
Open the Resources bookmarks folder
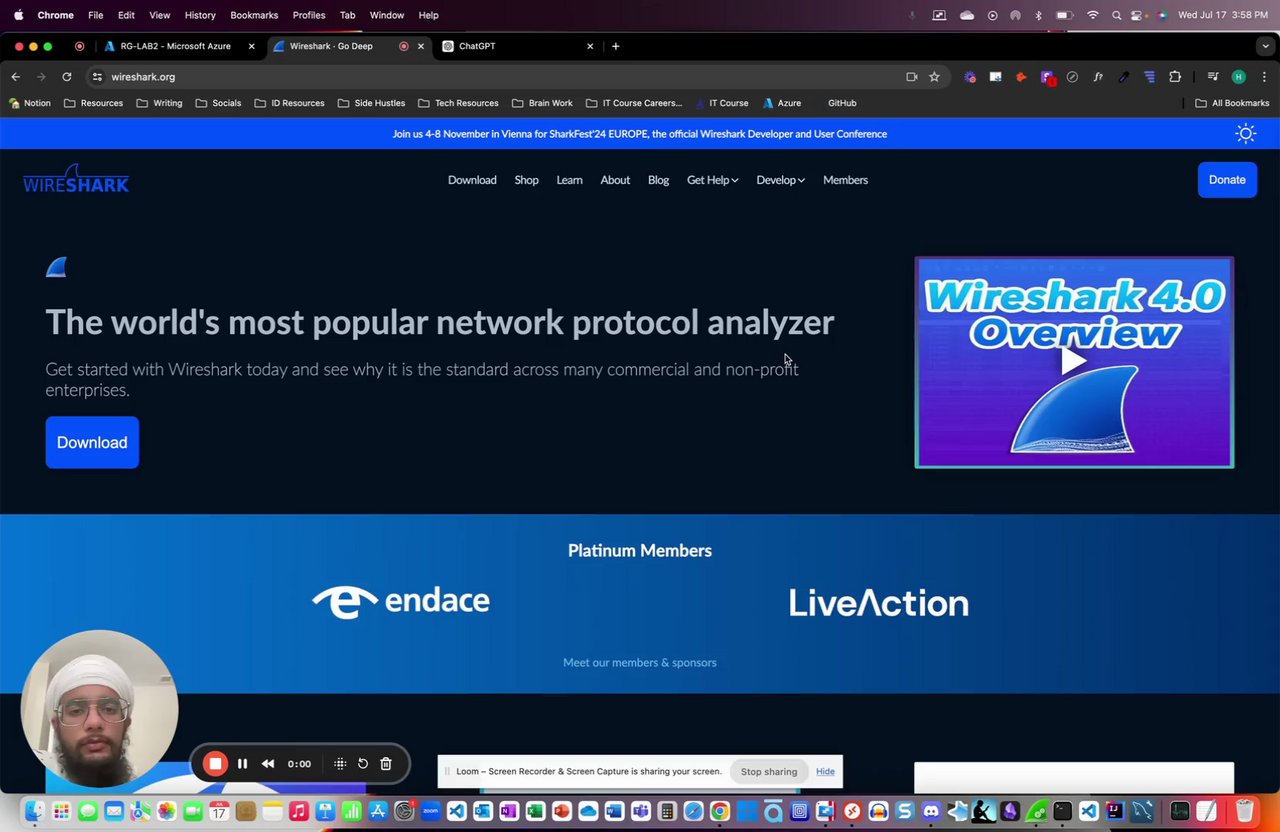[93, 103]
